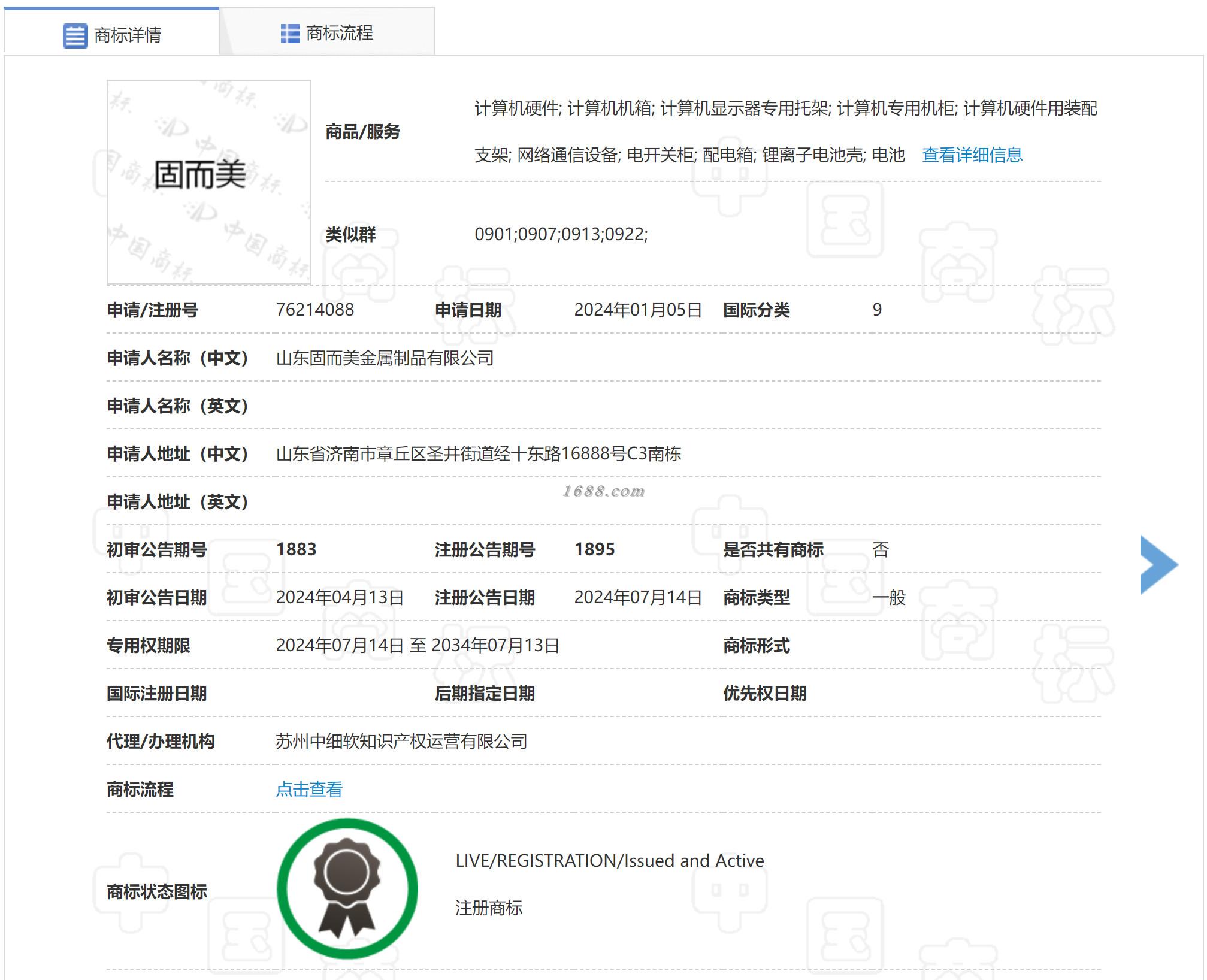Image resolution: width=1207 pixels, height=980 pixels.
Task: Open the 点击查看 trademark flow link
Action: coord(309,789)
